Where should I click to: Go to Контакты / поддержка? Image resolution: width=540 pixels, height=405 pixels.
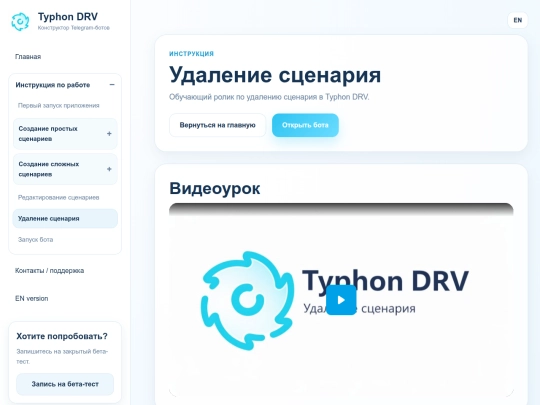click(x=49, y=270)
